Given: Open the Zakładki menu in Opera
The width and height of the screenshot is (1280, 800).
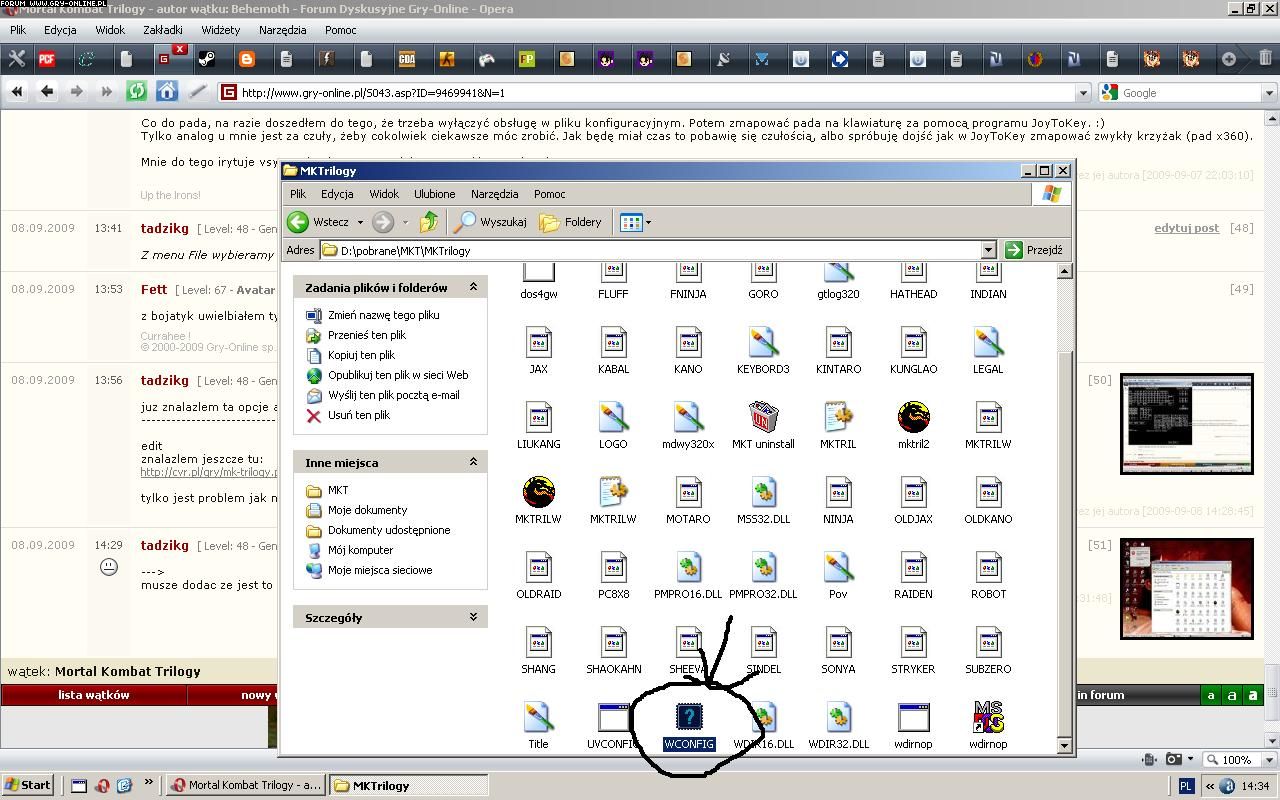Looking at the screenshot, I should point(163,30).
